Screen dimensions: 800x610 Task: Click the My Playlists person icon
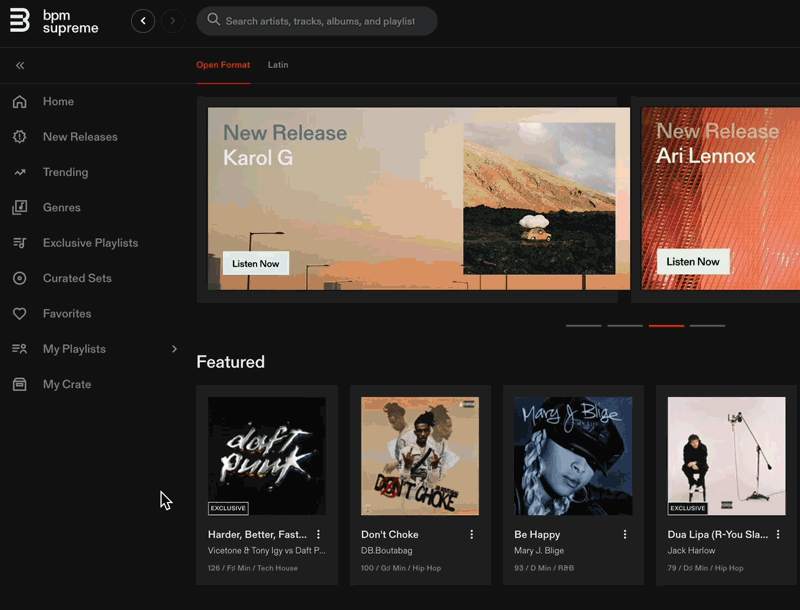tap(19, 349)
